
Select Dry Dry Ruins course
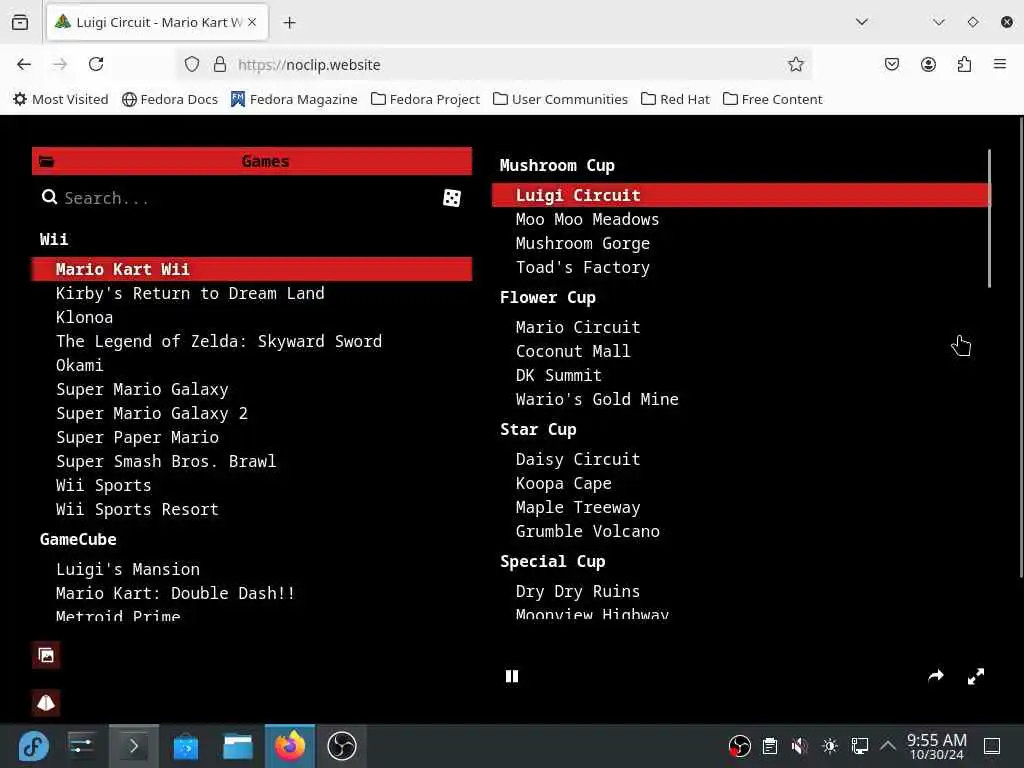click(741, 592)
